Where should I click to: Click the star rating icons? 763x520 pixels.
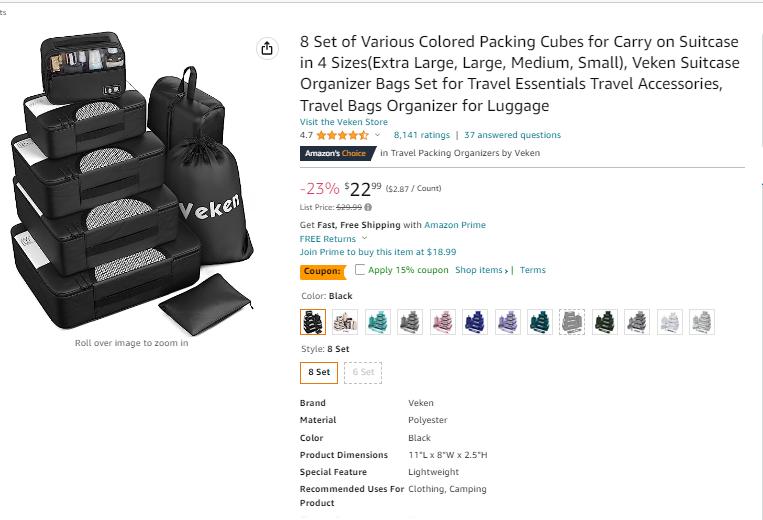(x=342, y=135)
